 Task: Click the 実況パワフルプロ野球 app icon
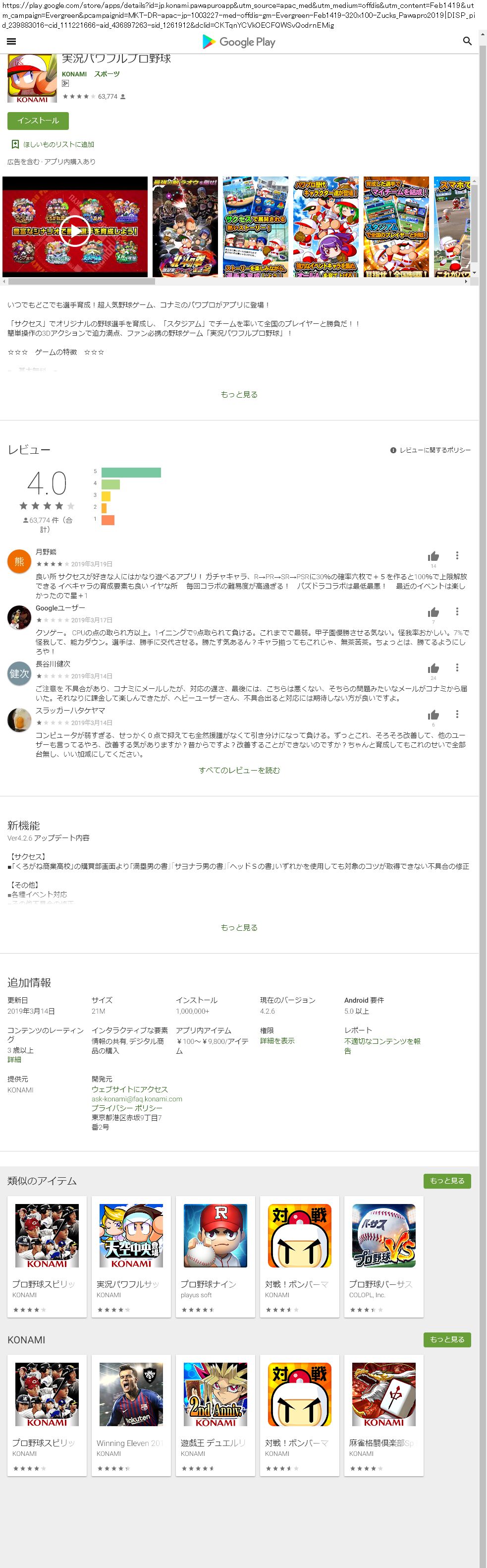point(32,78)
